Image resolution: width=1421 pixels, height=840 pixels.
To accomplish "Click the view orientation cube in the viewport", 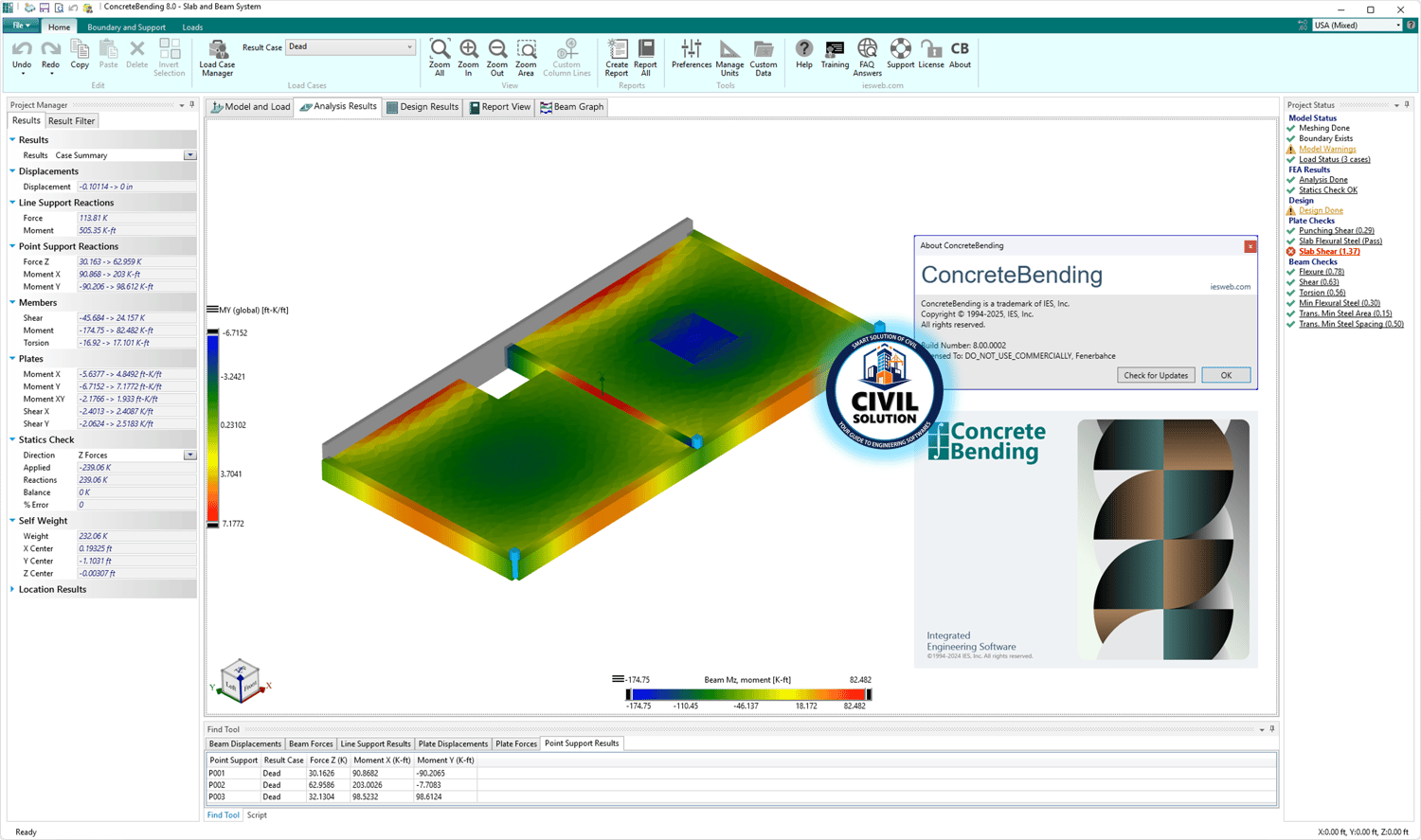I will (x=240, y=680).
